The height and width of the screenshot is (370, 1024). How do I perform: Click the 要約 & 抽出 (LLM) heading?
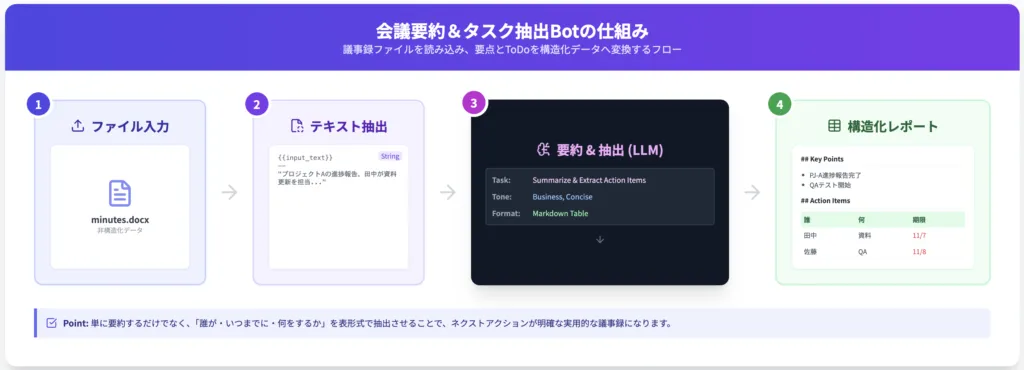[x=610, y=150]
